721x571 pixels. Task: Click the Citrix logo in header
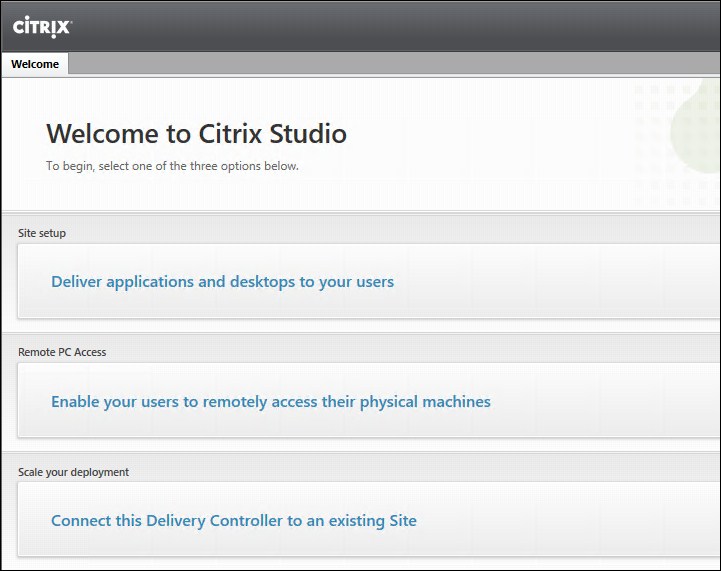tap(42, 27)
